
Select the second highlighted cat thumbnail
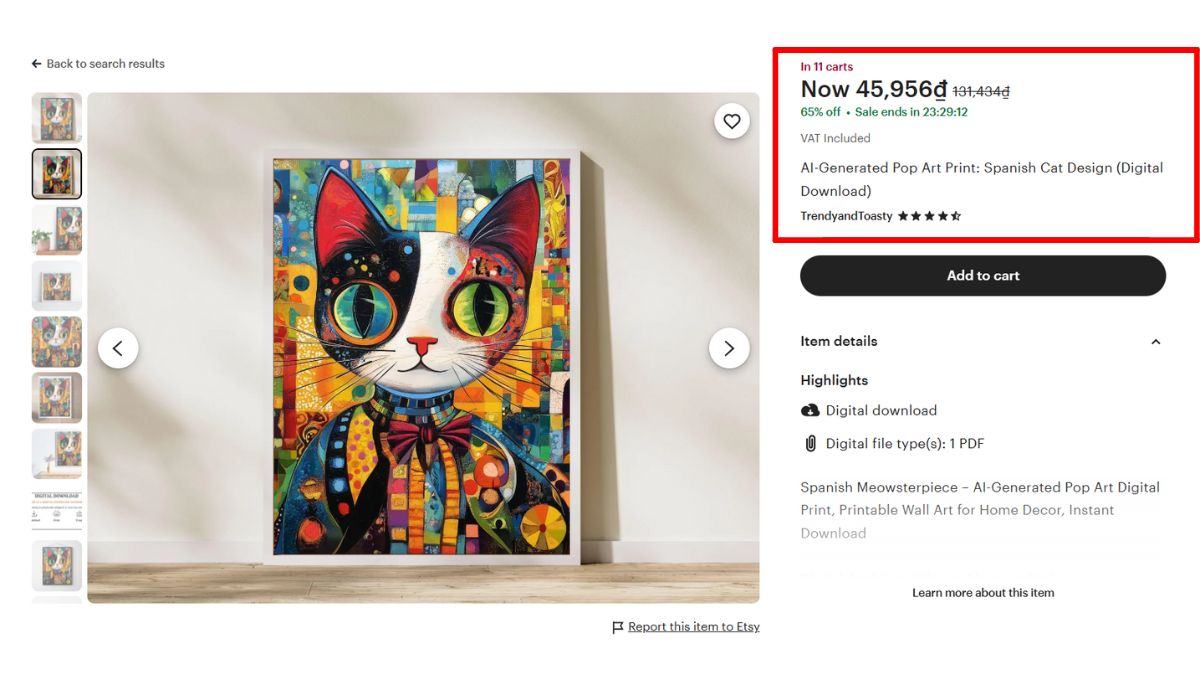[57, 173]
